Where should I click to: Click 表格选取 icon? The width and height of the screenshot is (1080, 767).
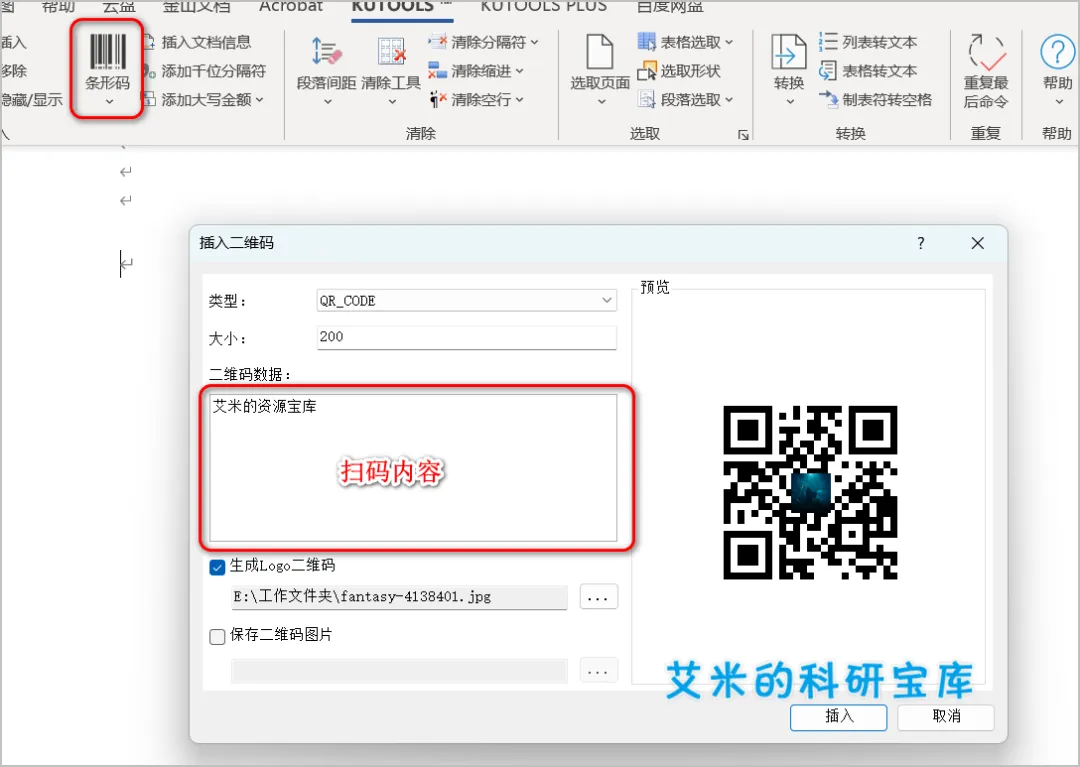coord(646,42)
